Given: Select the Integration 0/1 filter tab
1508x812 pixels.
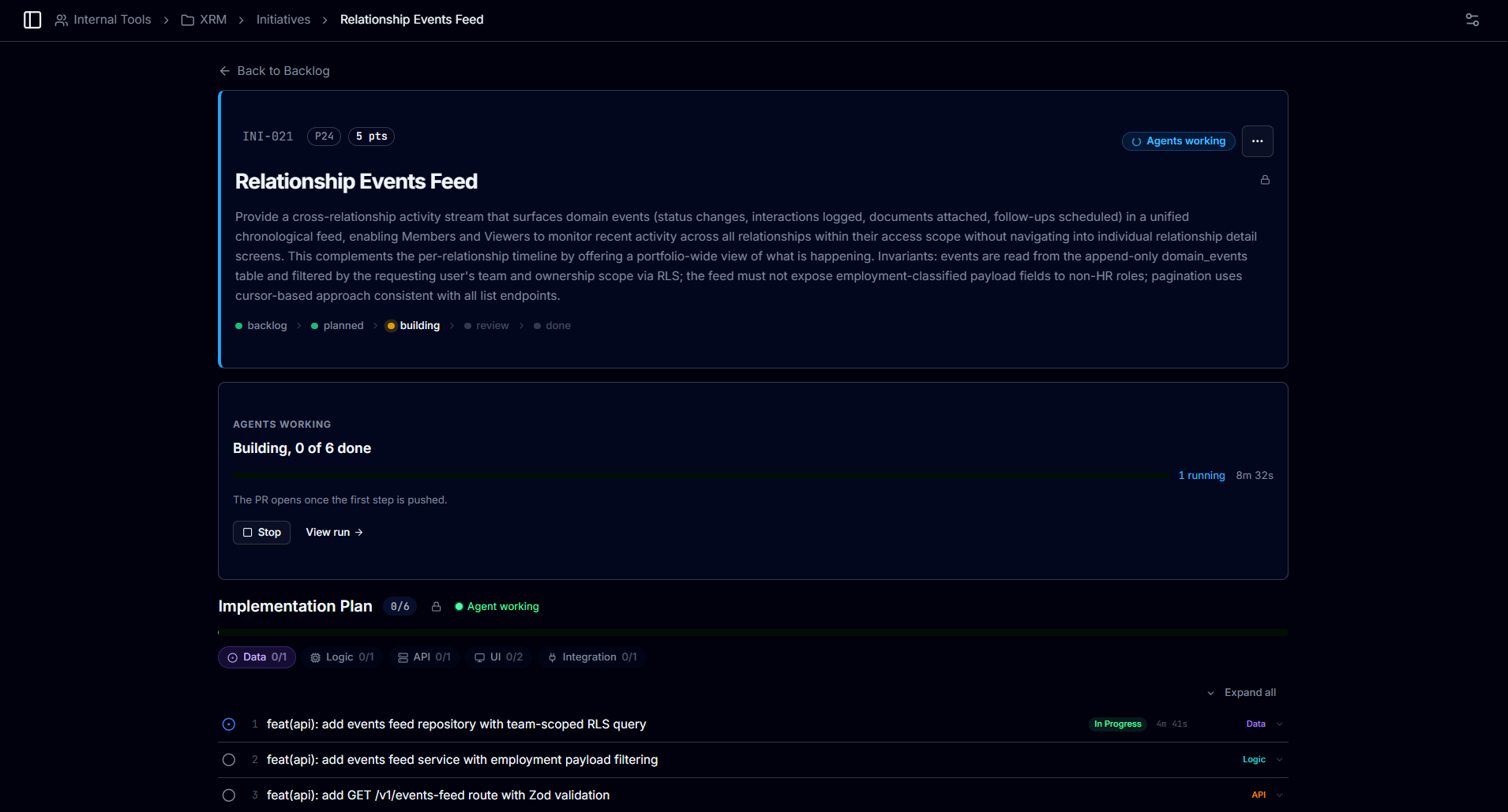Looking at the screenshot, I should tap(592, 657).
